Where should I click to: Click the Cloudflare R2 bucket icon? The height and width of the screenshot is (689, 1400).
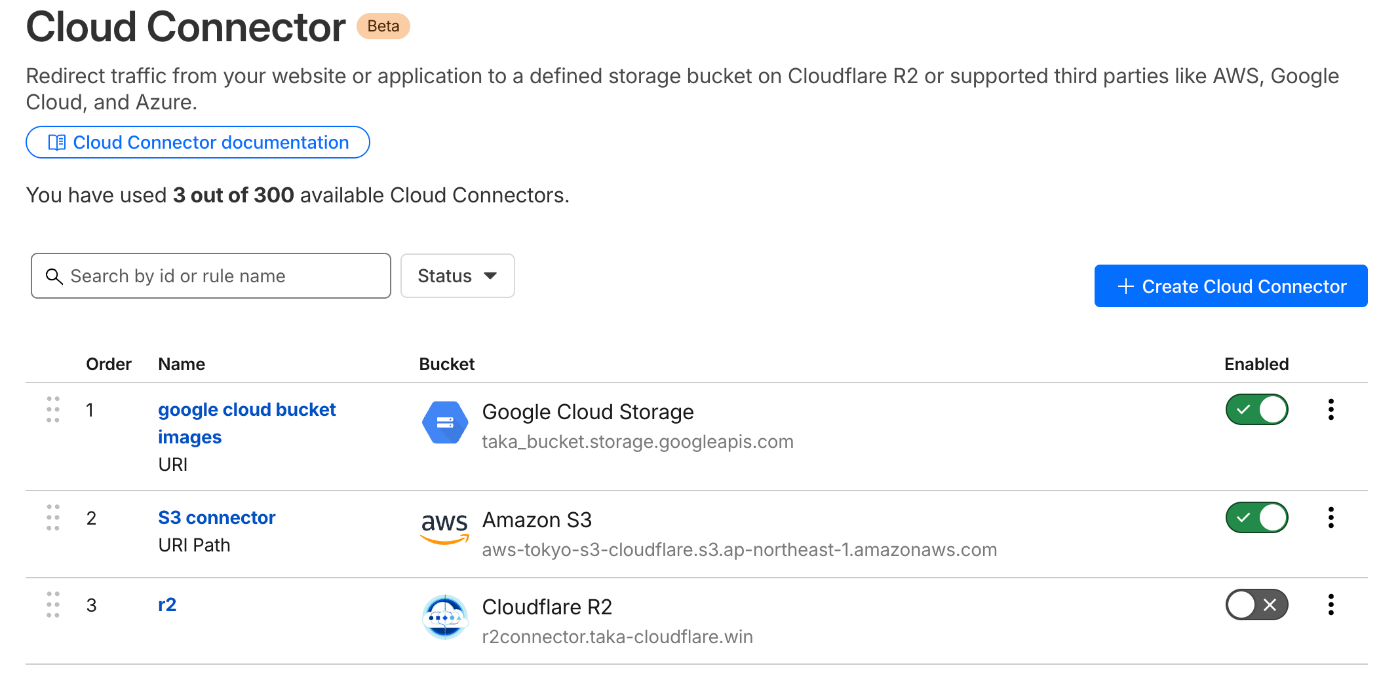tap(444, 617)
